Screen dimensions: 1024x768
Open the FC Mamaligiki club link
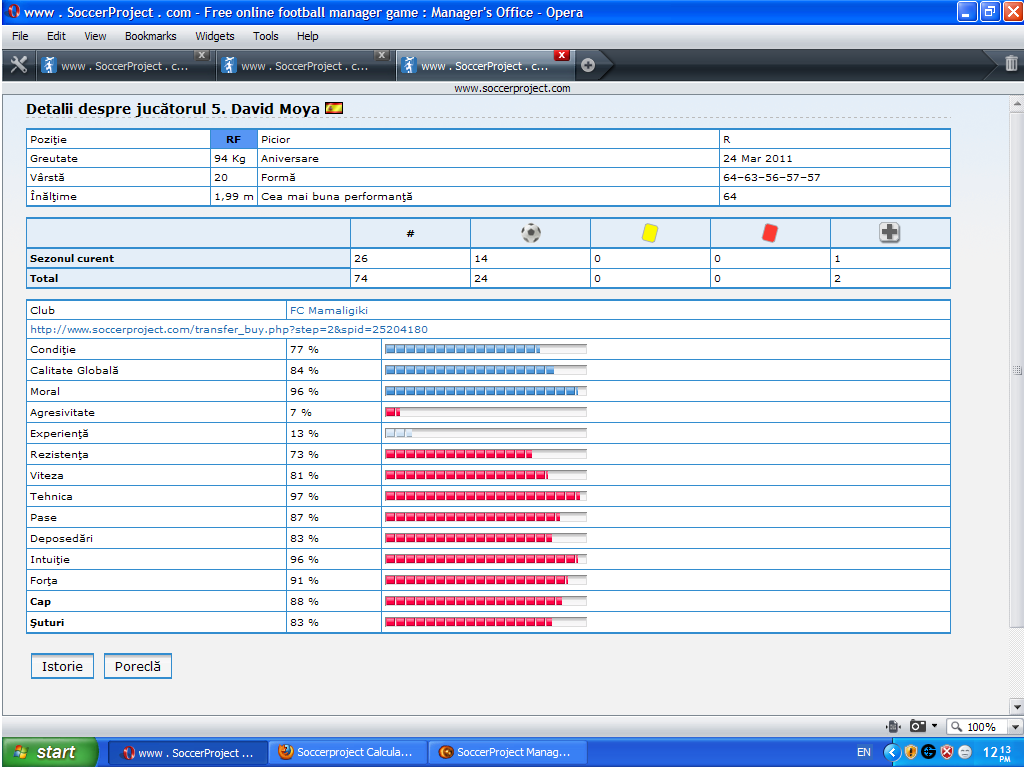(x=329, y=310)
